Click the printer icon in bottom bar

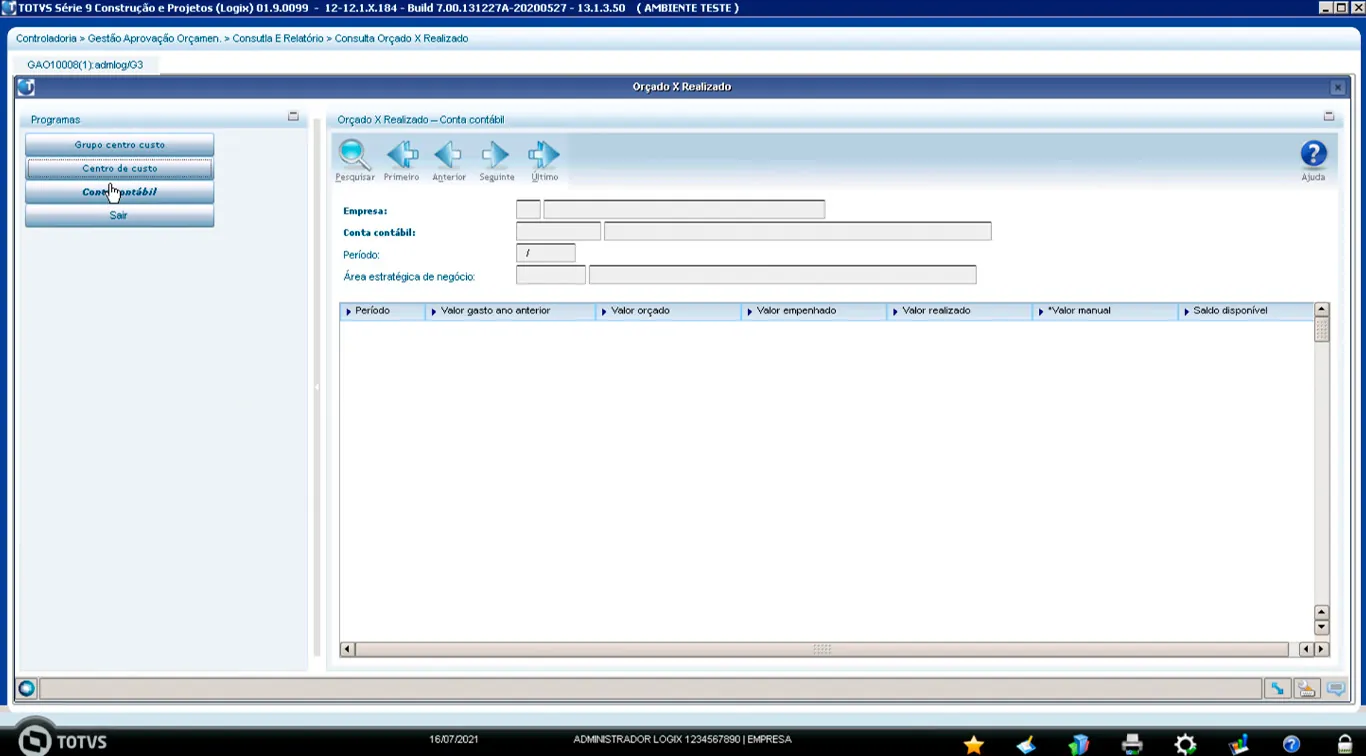[x=1132, y=744]
